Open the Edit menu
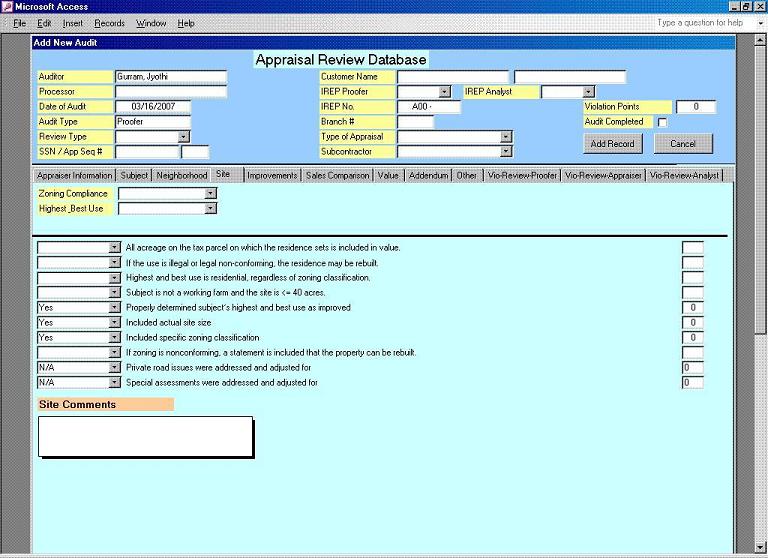This screenshot has width=768, height=558. [44, 23]
